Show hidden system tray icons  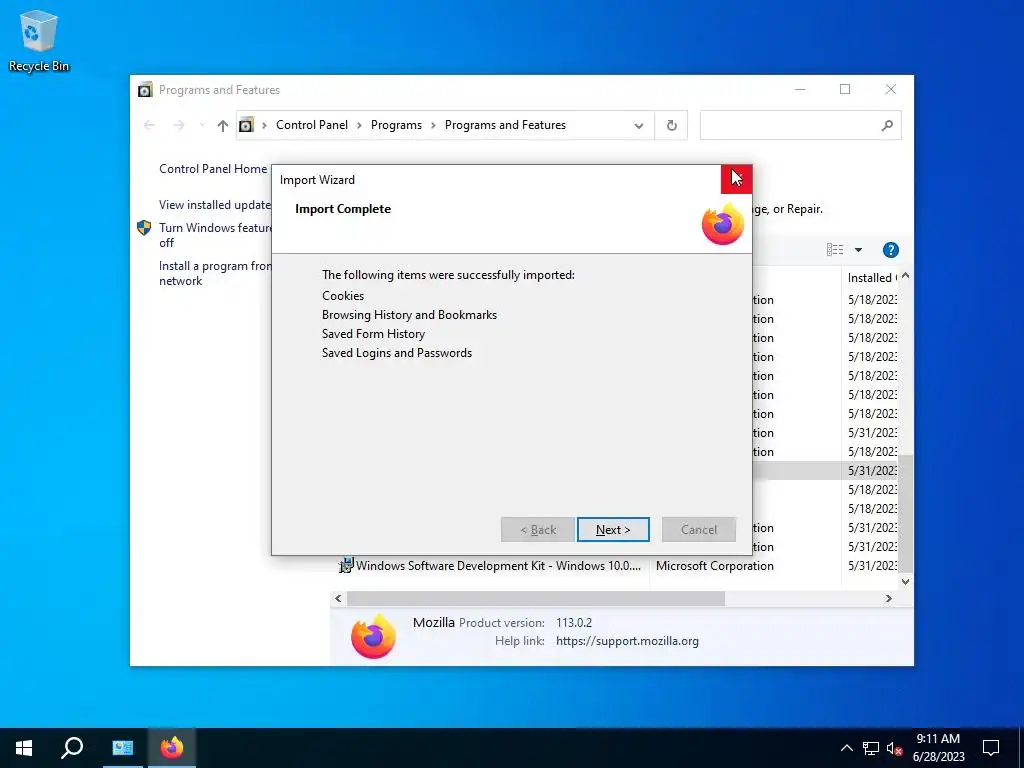[x=846, y=748]
